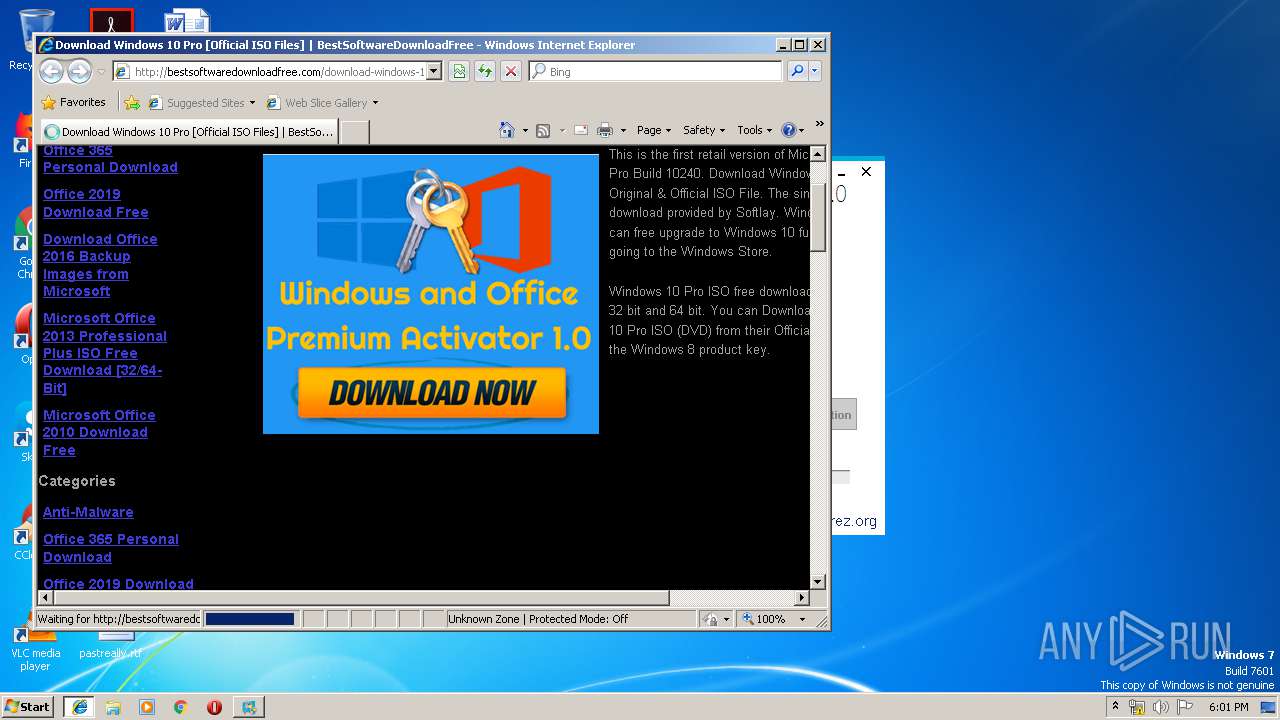
Task: Click the Bing search box
Action: click(x=656, y=71)
